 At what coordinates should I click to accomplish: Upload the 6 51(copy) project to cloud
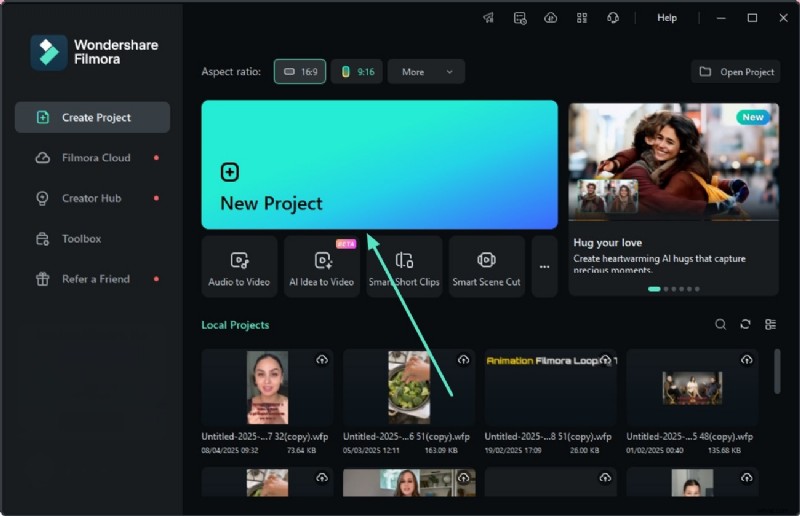(x=463, y=360)
